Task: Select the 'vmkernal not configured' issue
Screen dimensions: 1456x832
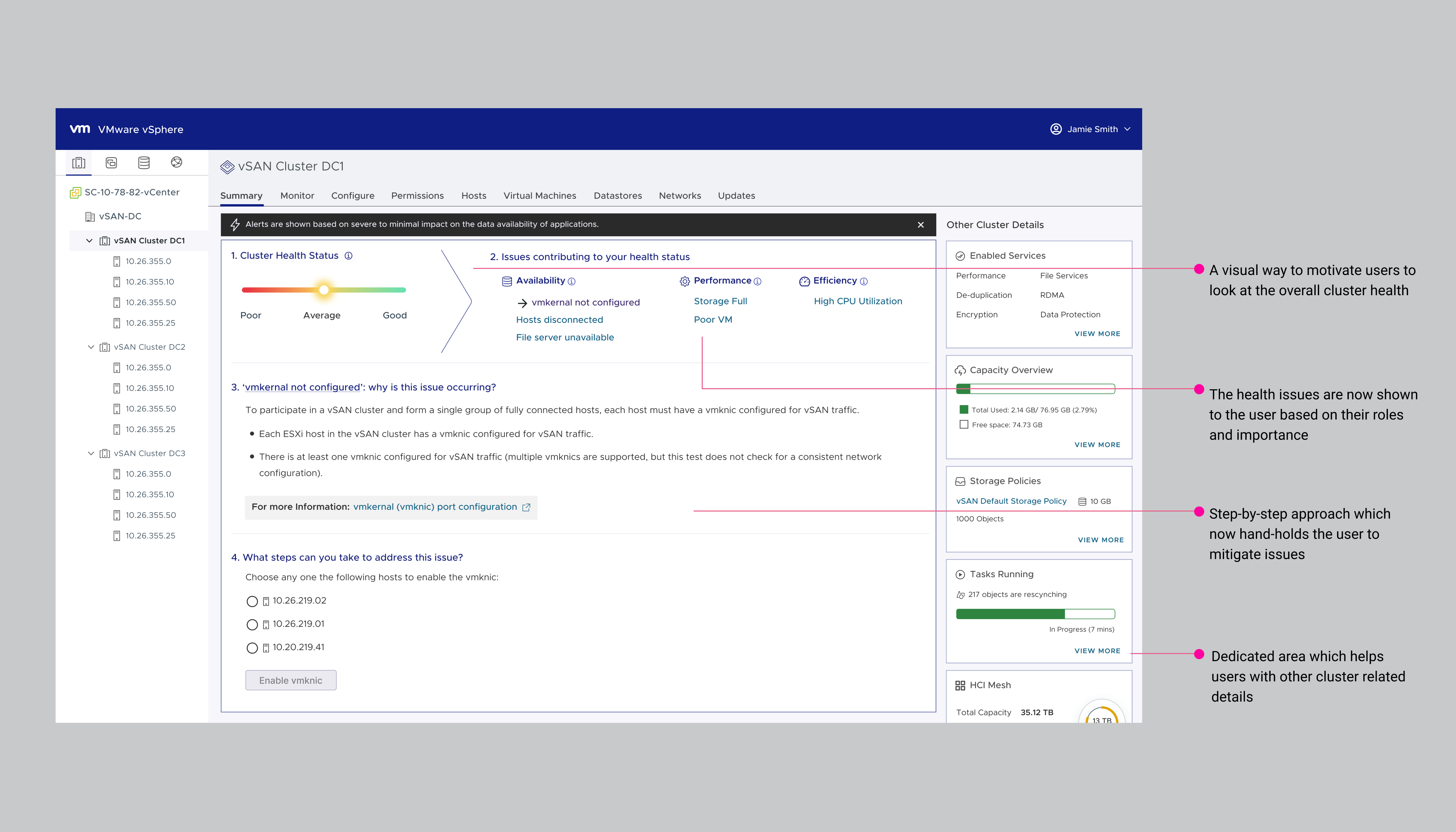Action: tap(585, 302)
